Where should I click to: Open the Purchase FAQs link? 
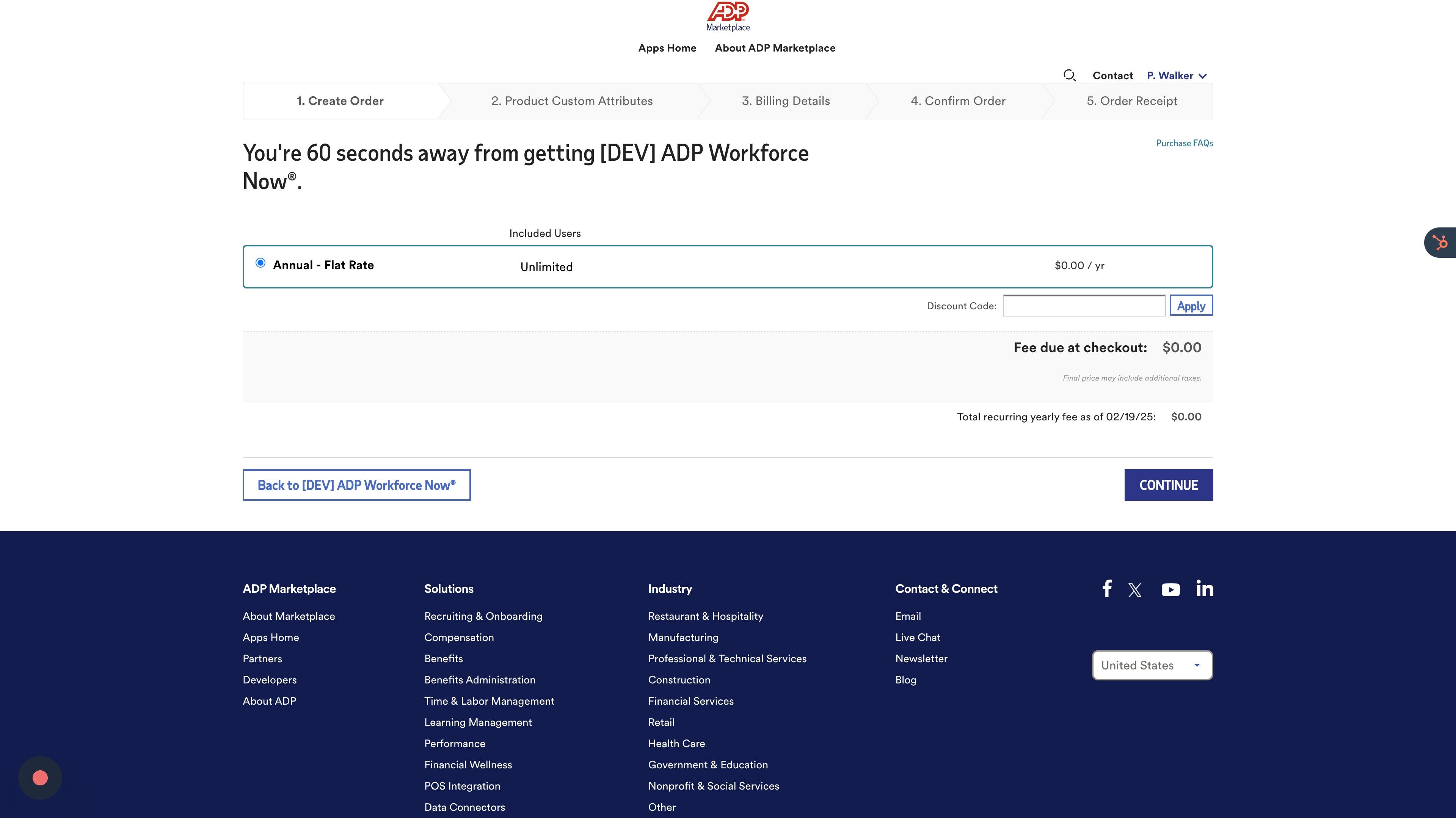click(x=1184, y=144)
